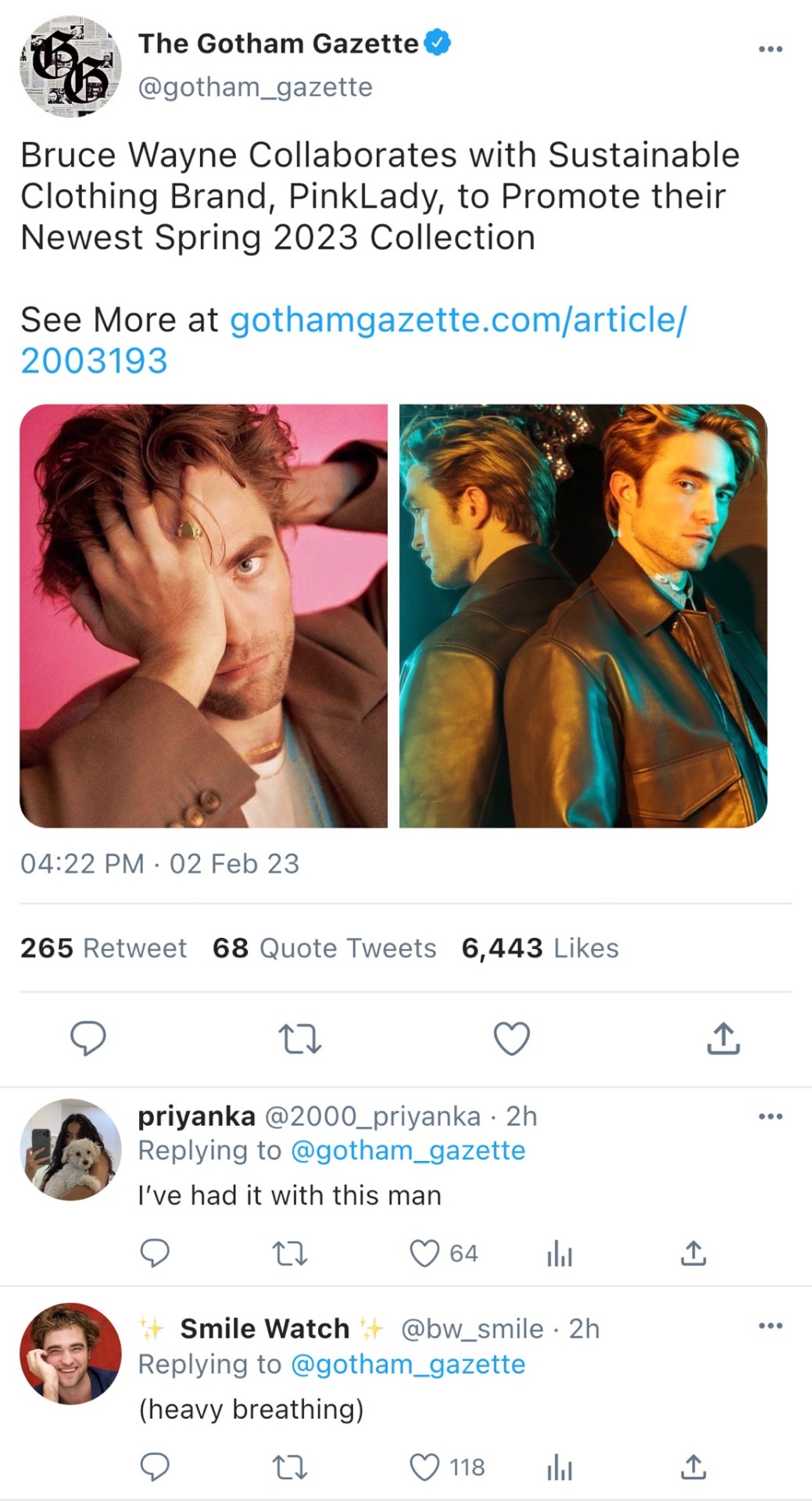
Task: Open The Gotham Gazette profile avatar
Action: click(x=70, y=66)
